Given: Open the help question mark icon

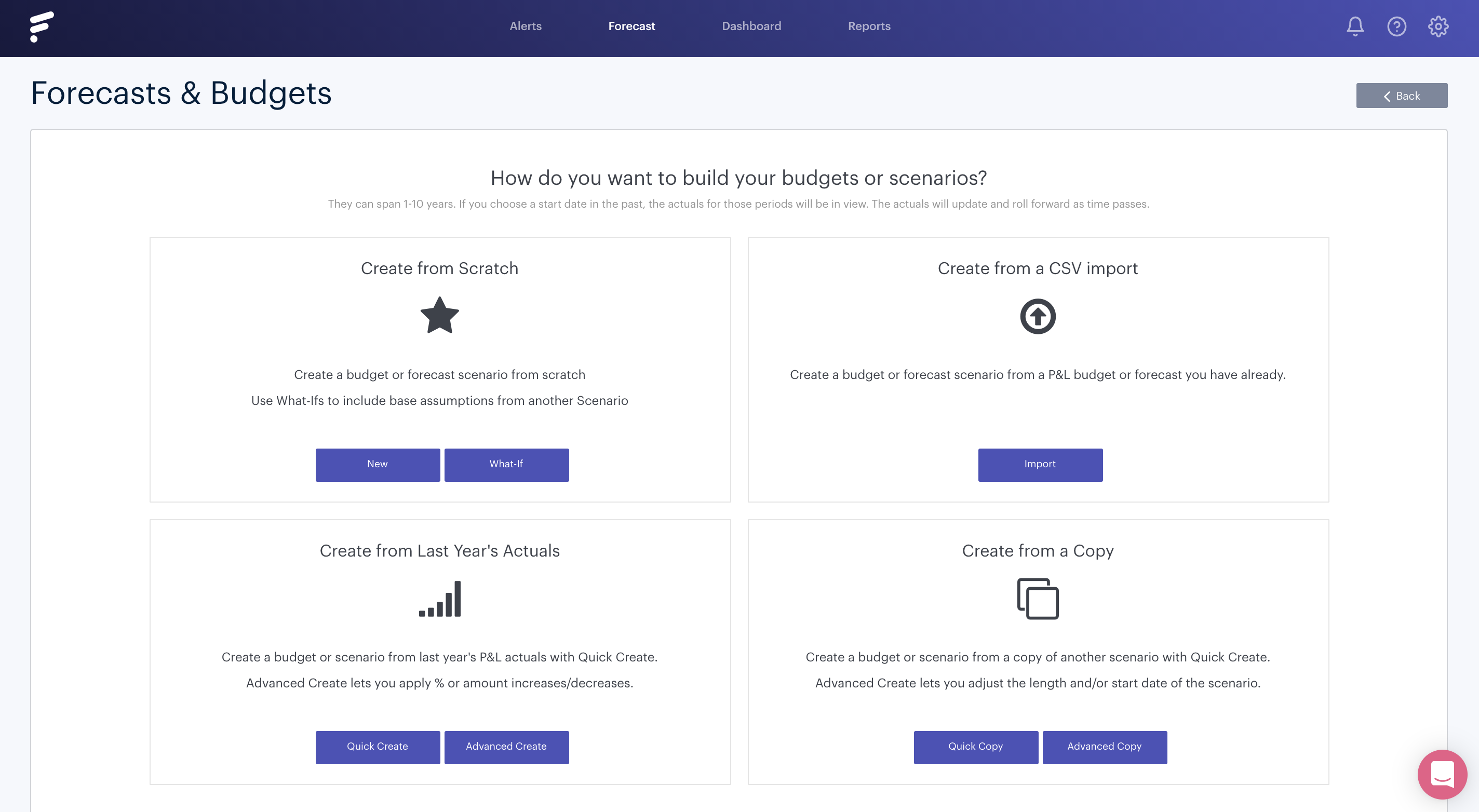Looking at the screenshot, I should click(x=1396, y=26).
